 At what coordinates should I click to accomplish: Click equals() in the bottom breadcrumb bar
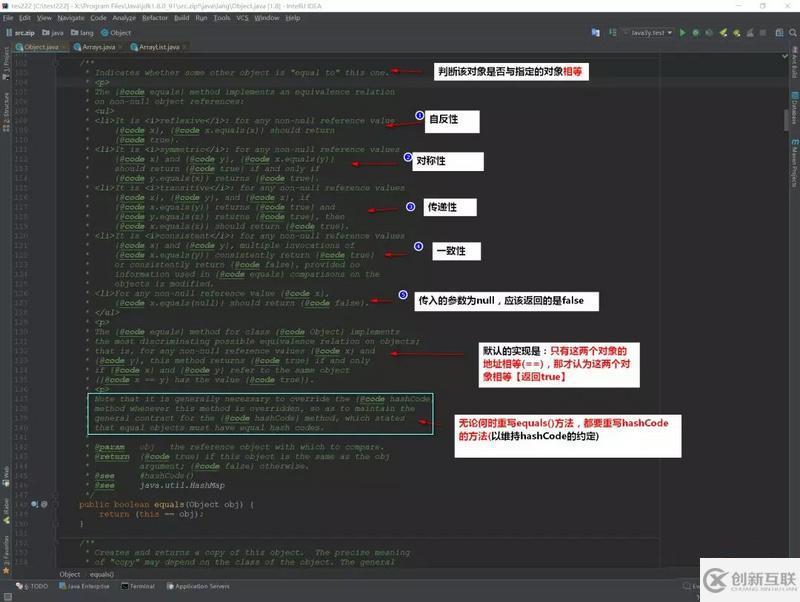point(102,574)
